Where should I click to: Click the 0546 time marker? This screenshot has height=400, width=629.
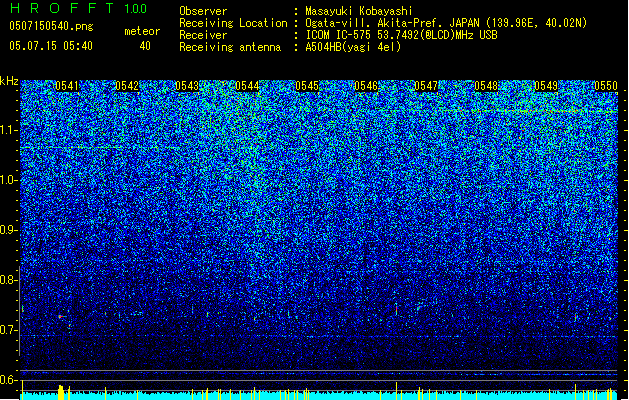click(x=366, y=86)
